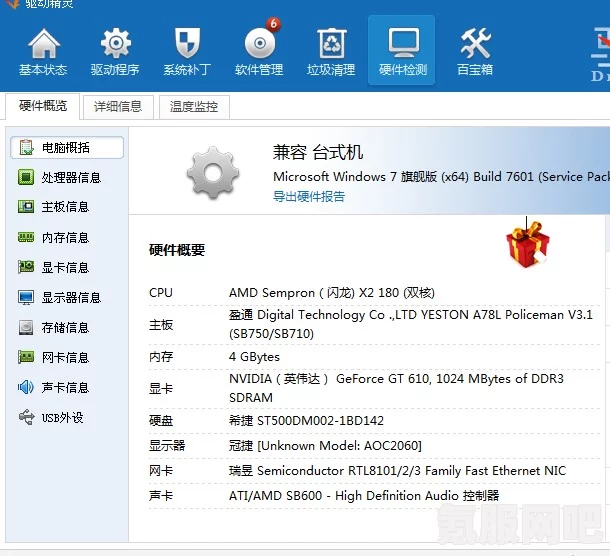Click the AOC2060 monitor value
The image size is (610, 556).
coord(325,446)
